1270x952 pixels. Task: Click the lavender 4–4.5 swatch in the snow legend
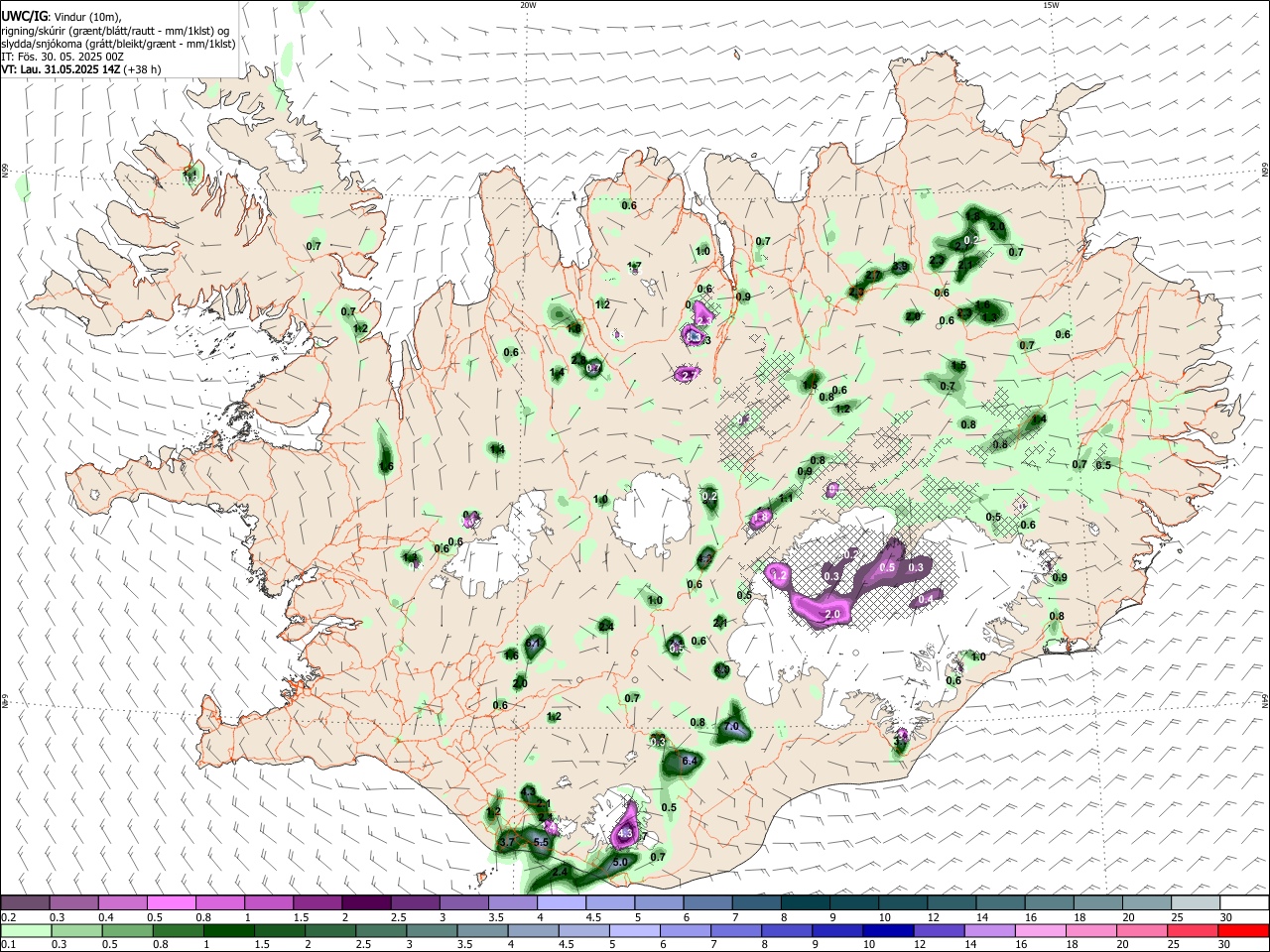560,902
